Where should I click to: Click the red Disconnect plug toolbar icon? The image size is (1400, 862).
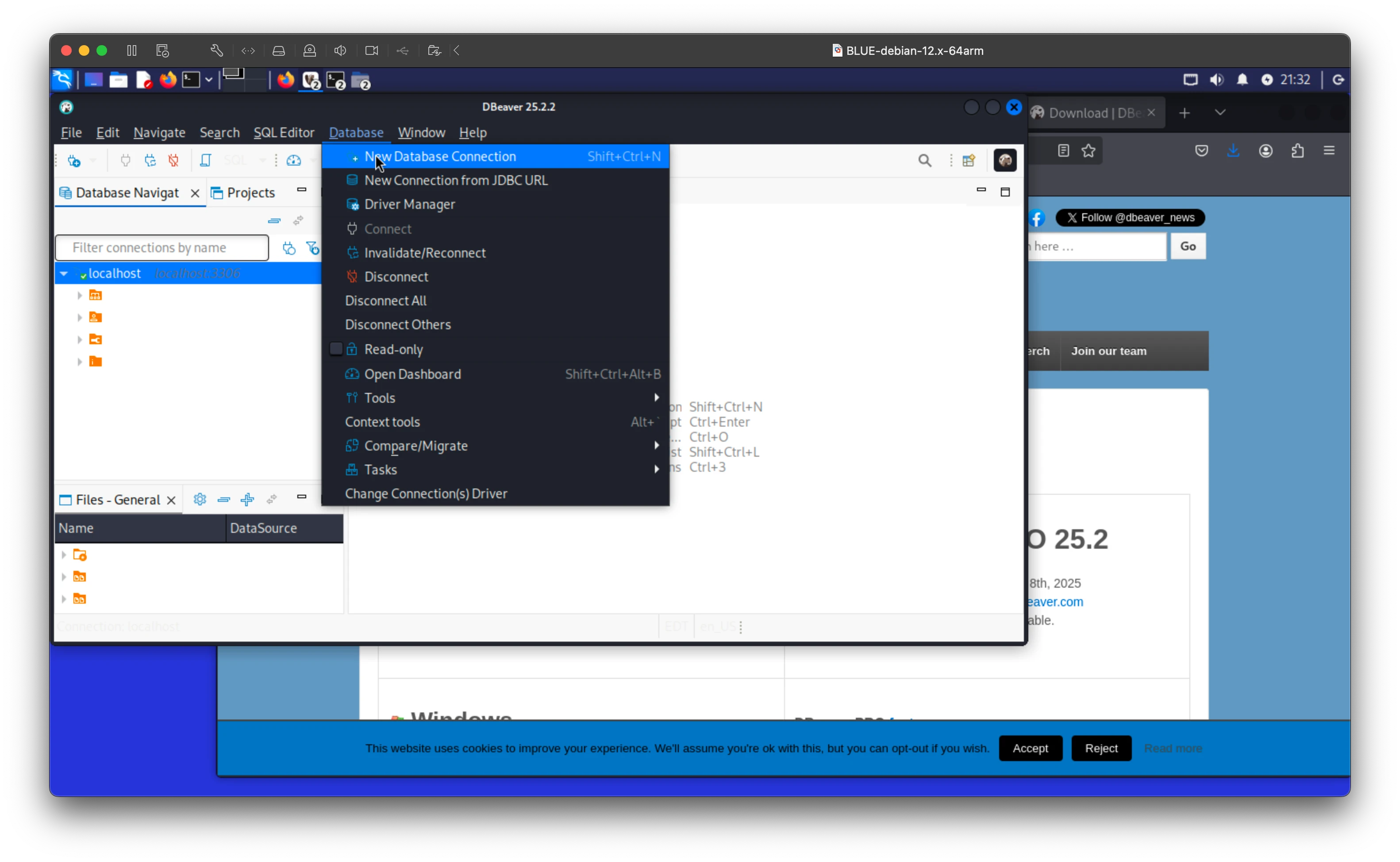(174, 161)
